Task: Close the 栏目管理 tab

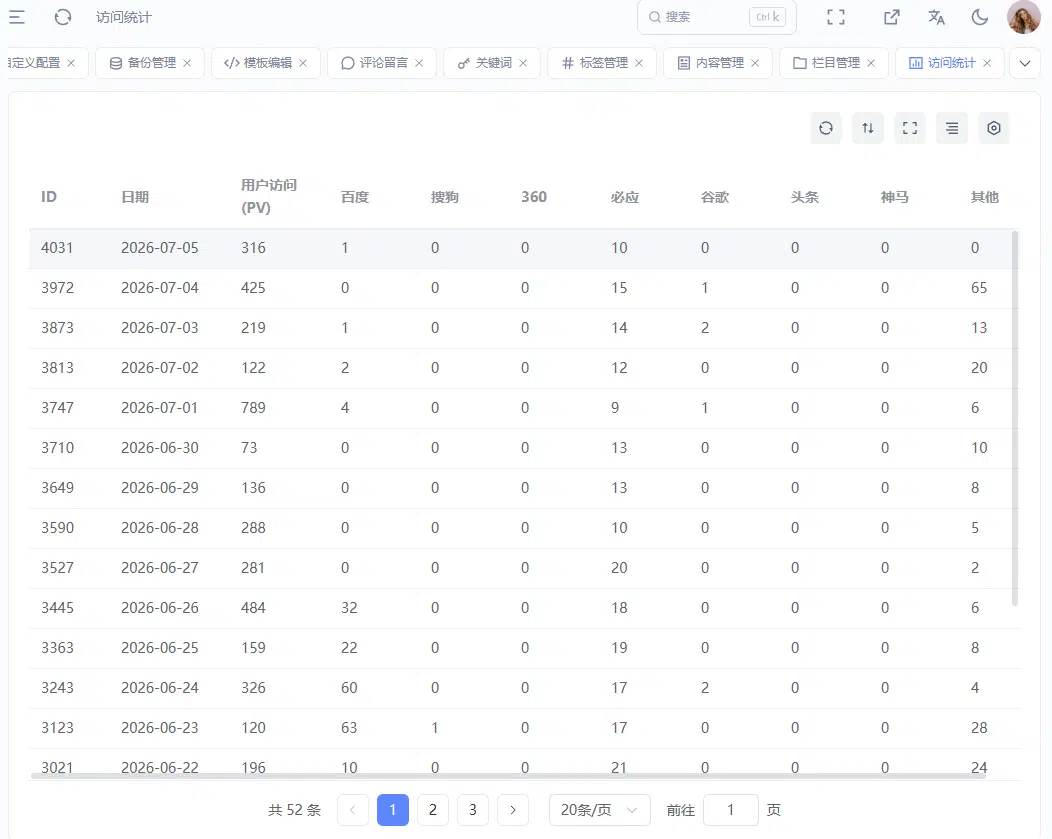Action: (872, 63)
